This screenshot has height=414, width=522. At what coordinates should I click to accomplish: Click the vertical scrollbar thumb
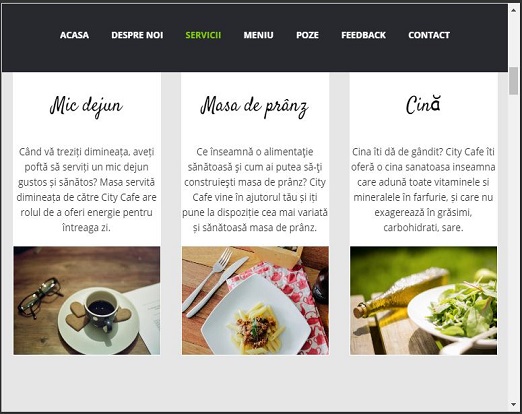(x=513, y=81)
